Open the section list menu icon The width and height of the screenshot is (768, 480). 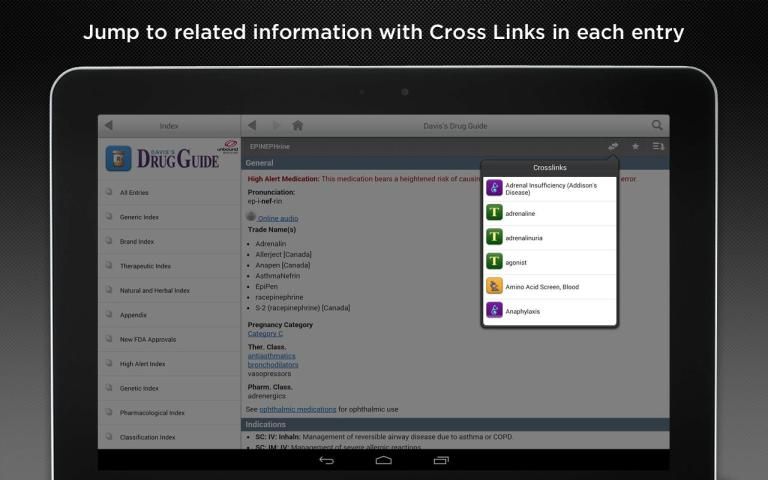658,147
